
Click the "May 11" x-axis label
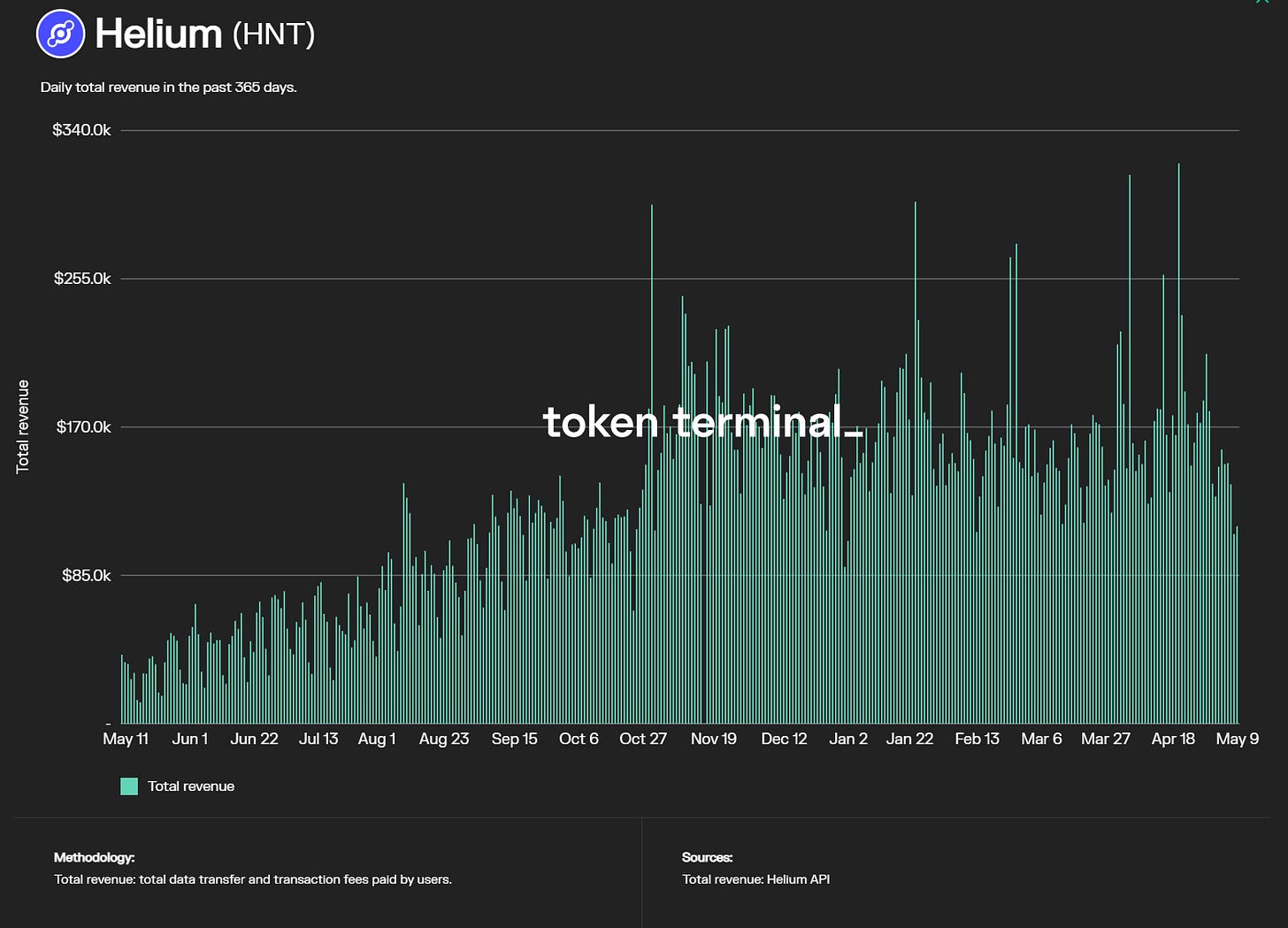[x=126, y=739]
